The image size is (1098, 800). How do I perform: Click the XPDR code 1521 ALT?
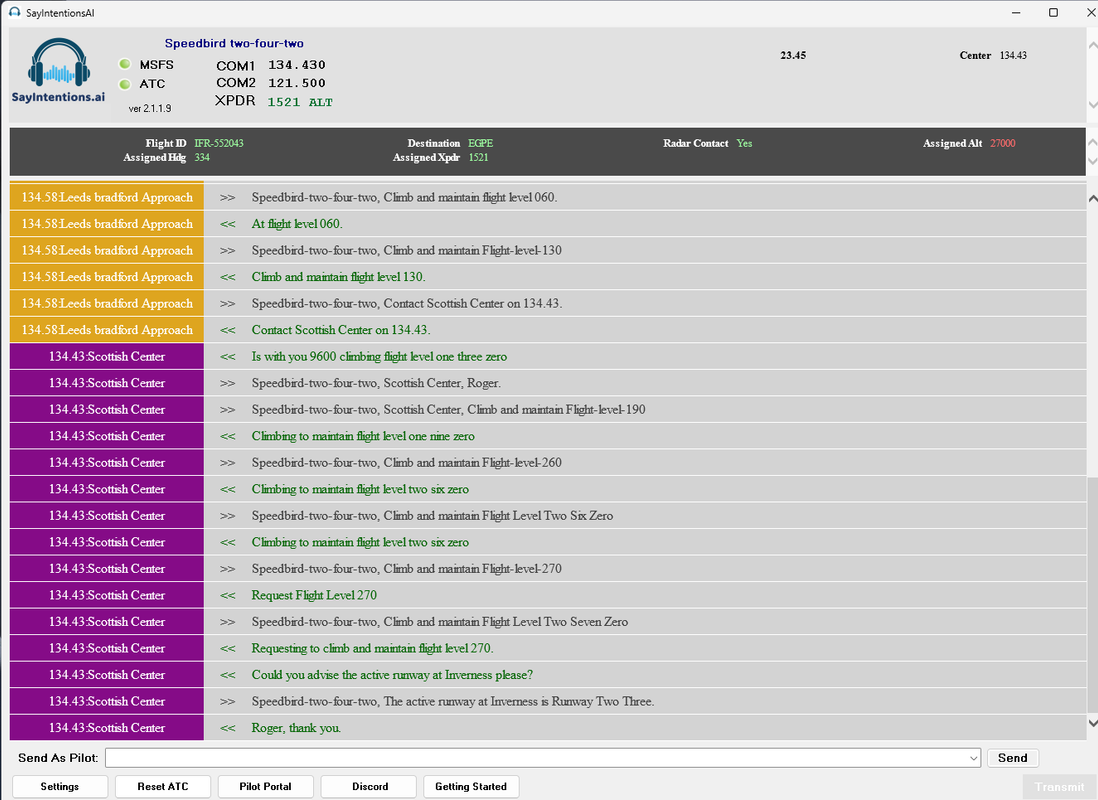300,102
